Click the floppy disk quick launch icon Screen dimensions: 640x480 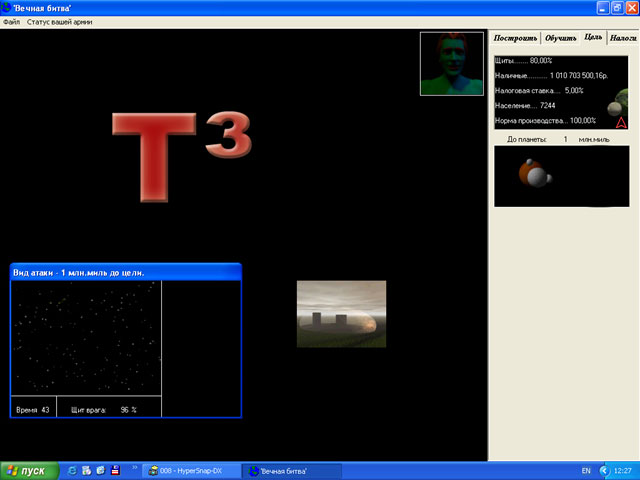(116, 470)
